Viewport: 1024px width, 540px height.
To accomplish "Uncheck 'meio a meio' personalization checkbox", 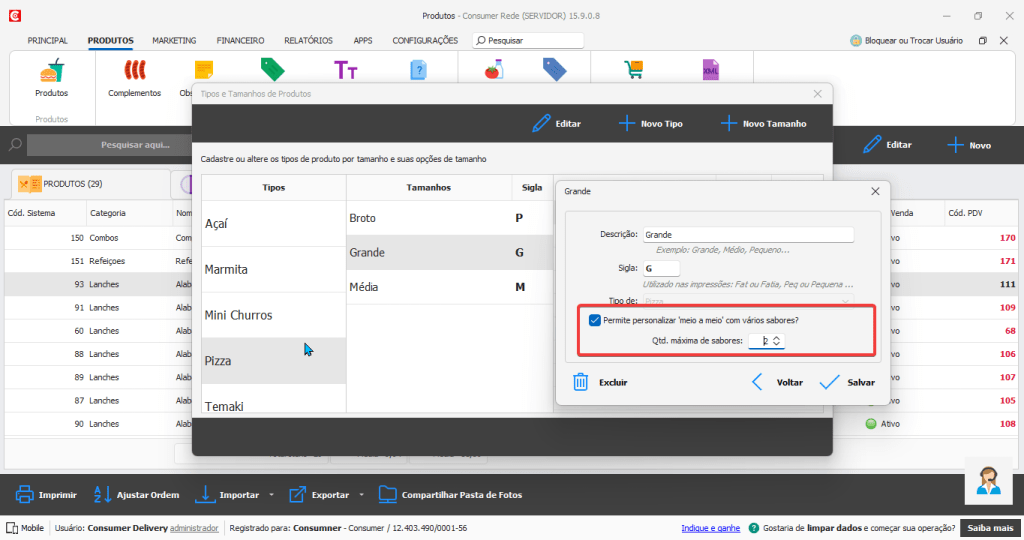I will coord(595,320).
